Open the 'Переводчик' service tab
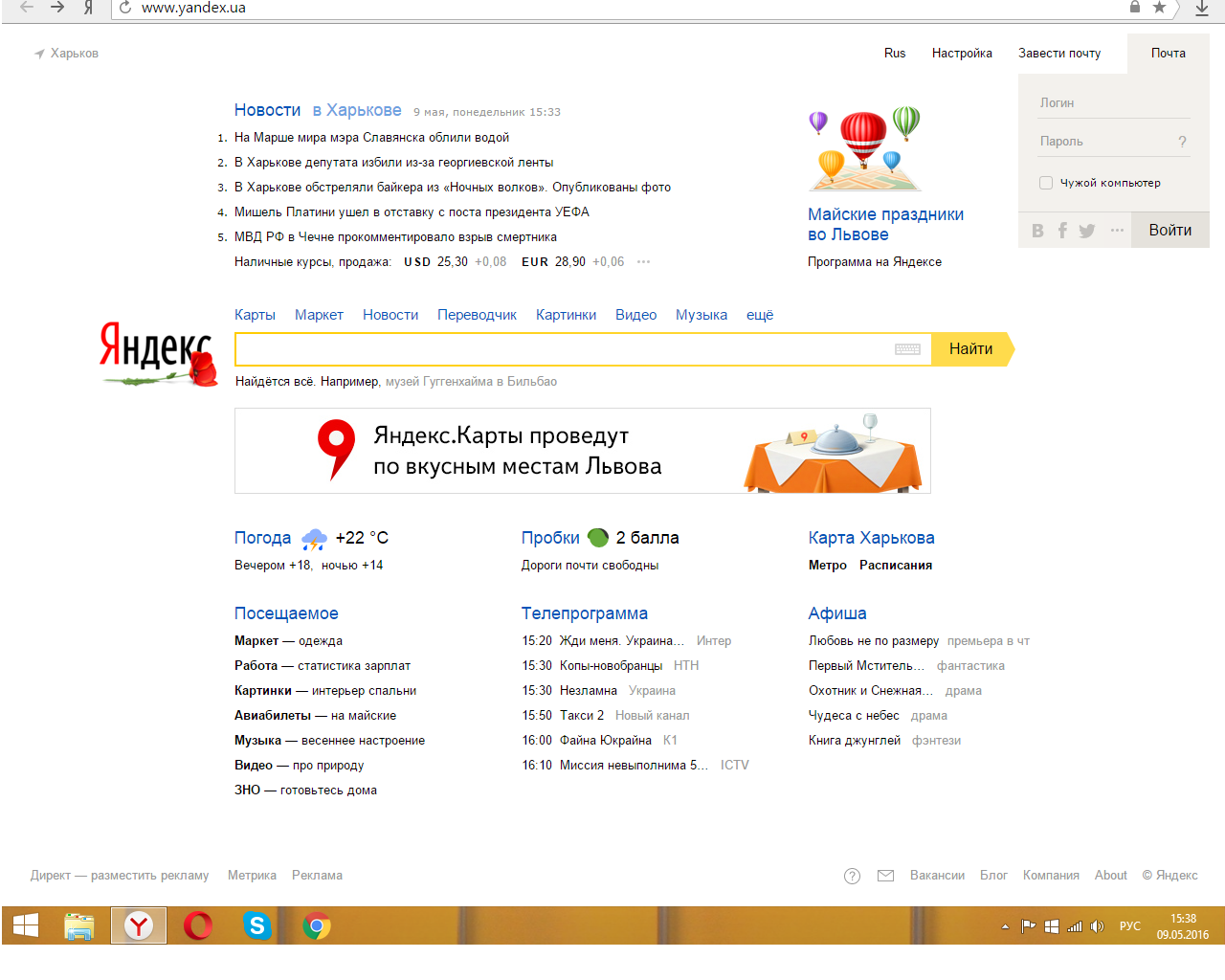The image size is (1225, 980). pos(477,315)
